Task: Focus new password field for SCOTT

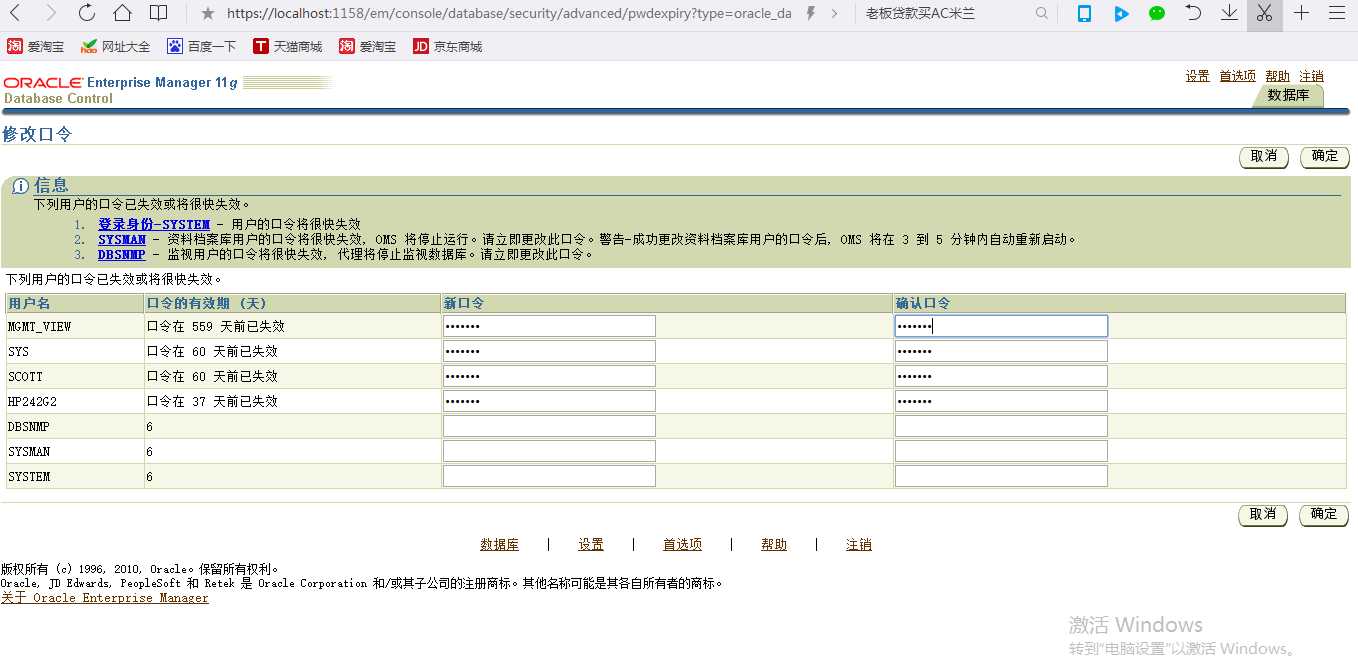Action: tap(549, 376)
